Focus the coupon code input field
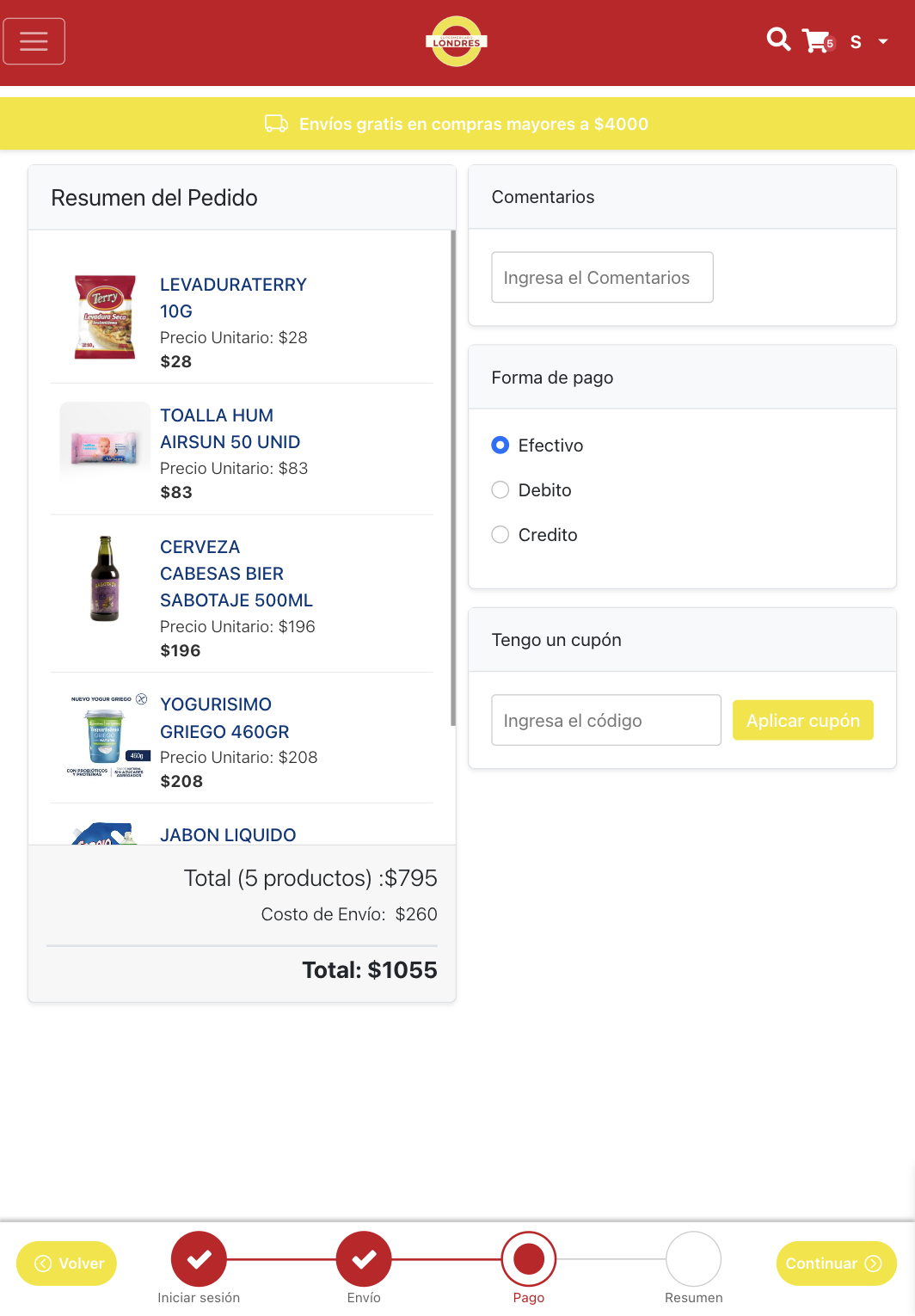Screen dimensions: 915x1316 pyautogui.click(x=605, y=721)
